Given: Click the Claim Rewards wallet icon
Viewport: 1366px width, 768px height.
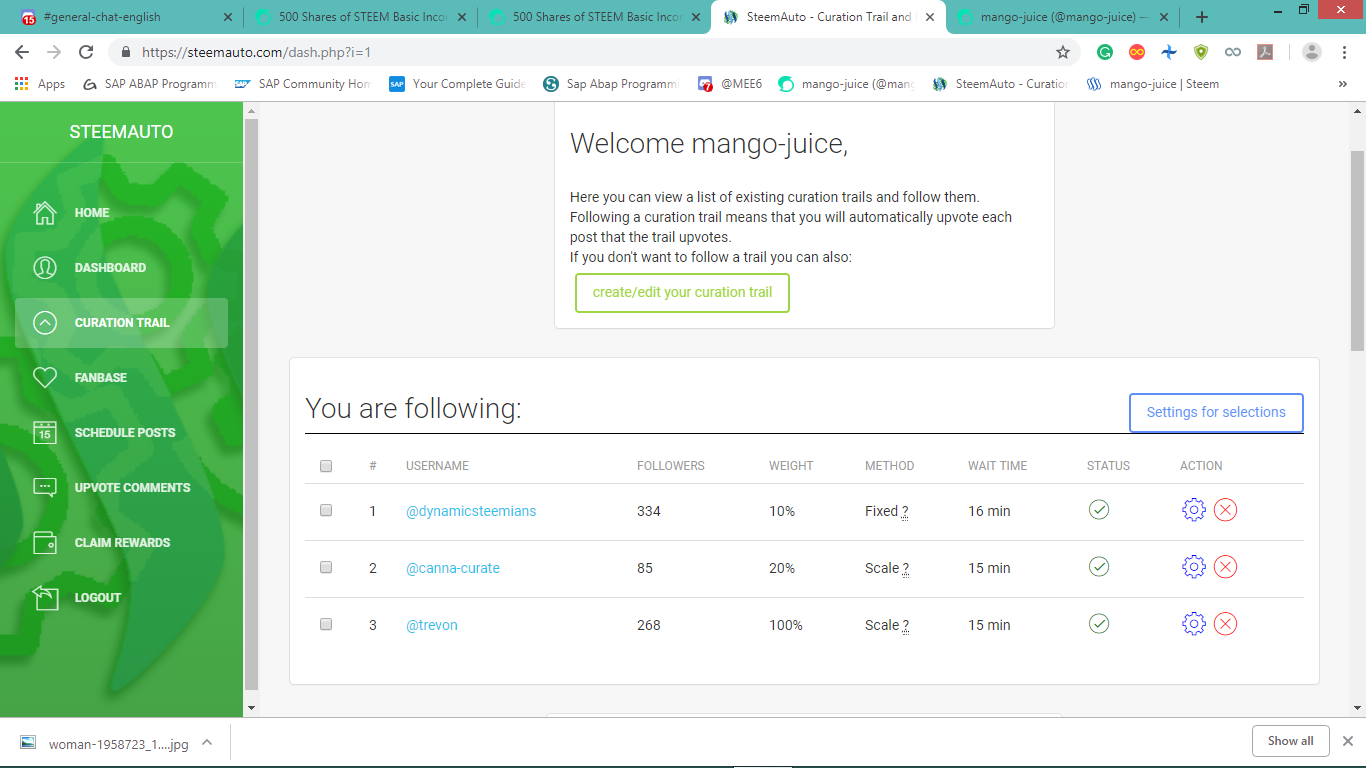Looking at the screenshot, I should pos(45,542).
